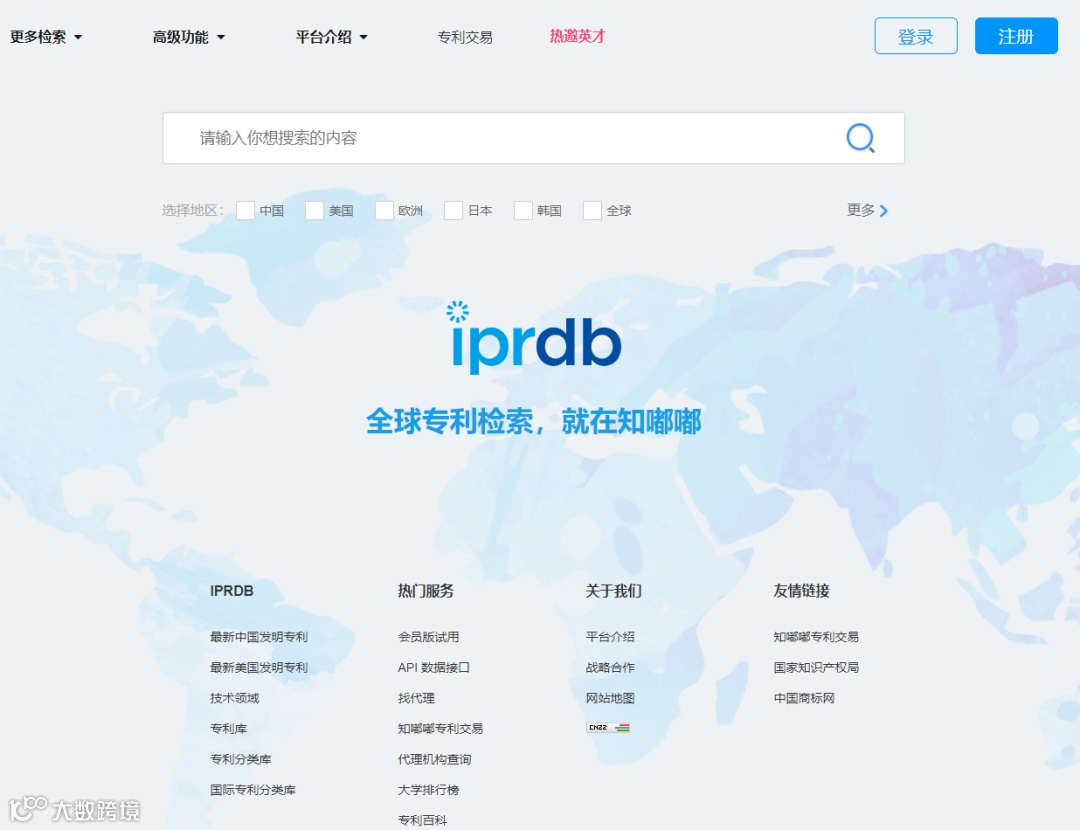The image size is (1080, 830).
Task: Open 专利百科 link
Action: pos(422,820)
